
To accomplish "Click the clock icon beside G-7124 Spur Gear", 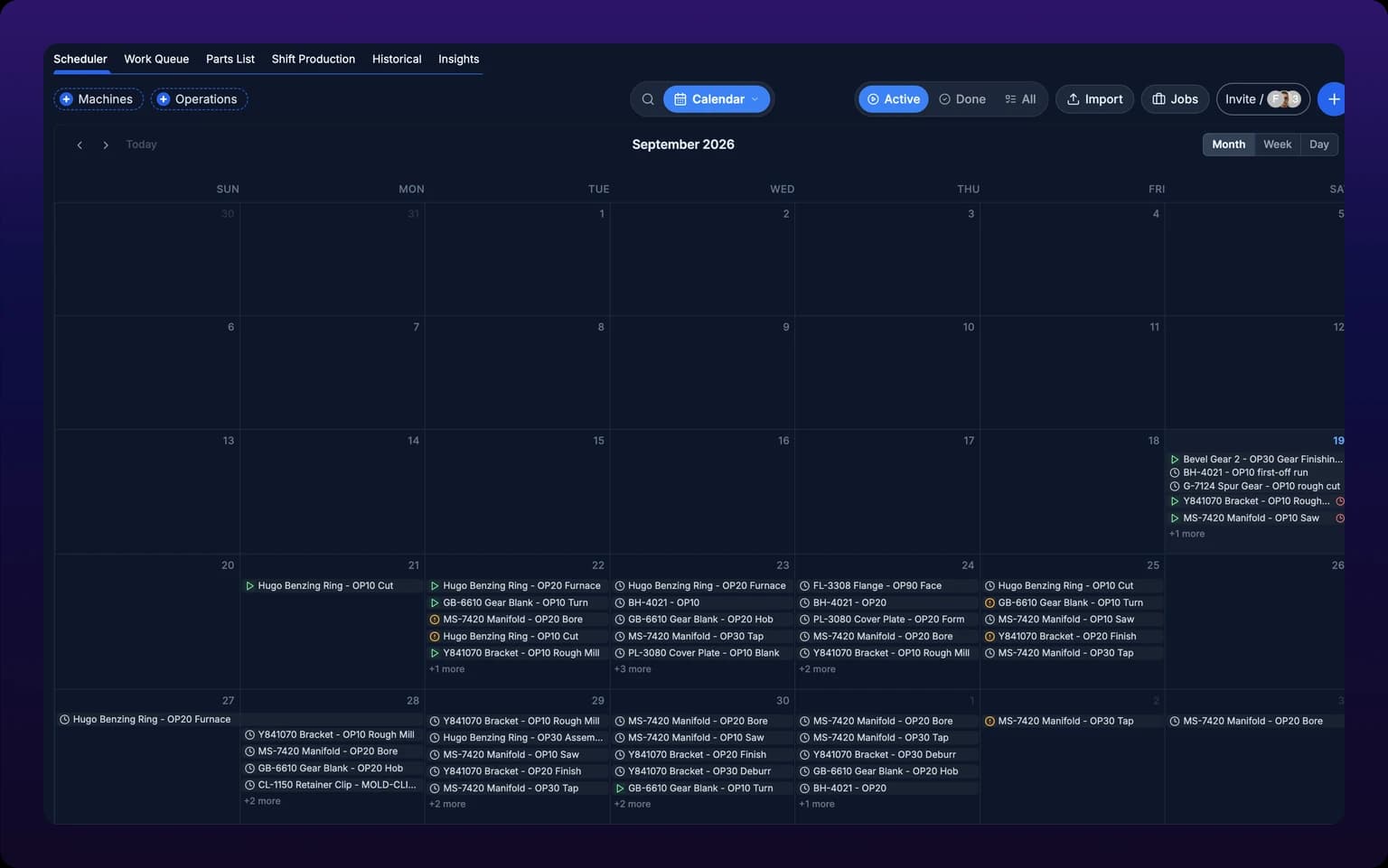I will 1175,486.
